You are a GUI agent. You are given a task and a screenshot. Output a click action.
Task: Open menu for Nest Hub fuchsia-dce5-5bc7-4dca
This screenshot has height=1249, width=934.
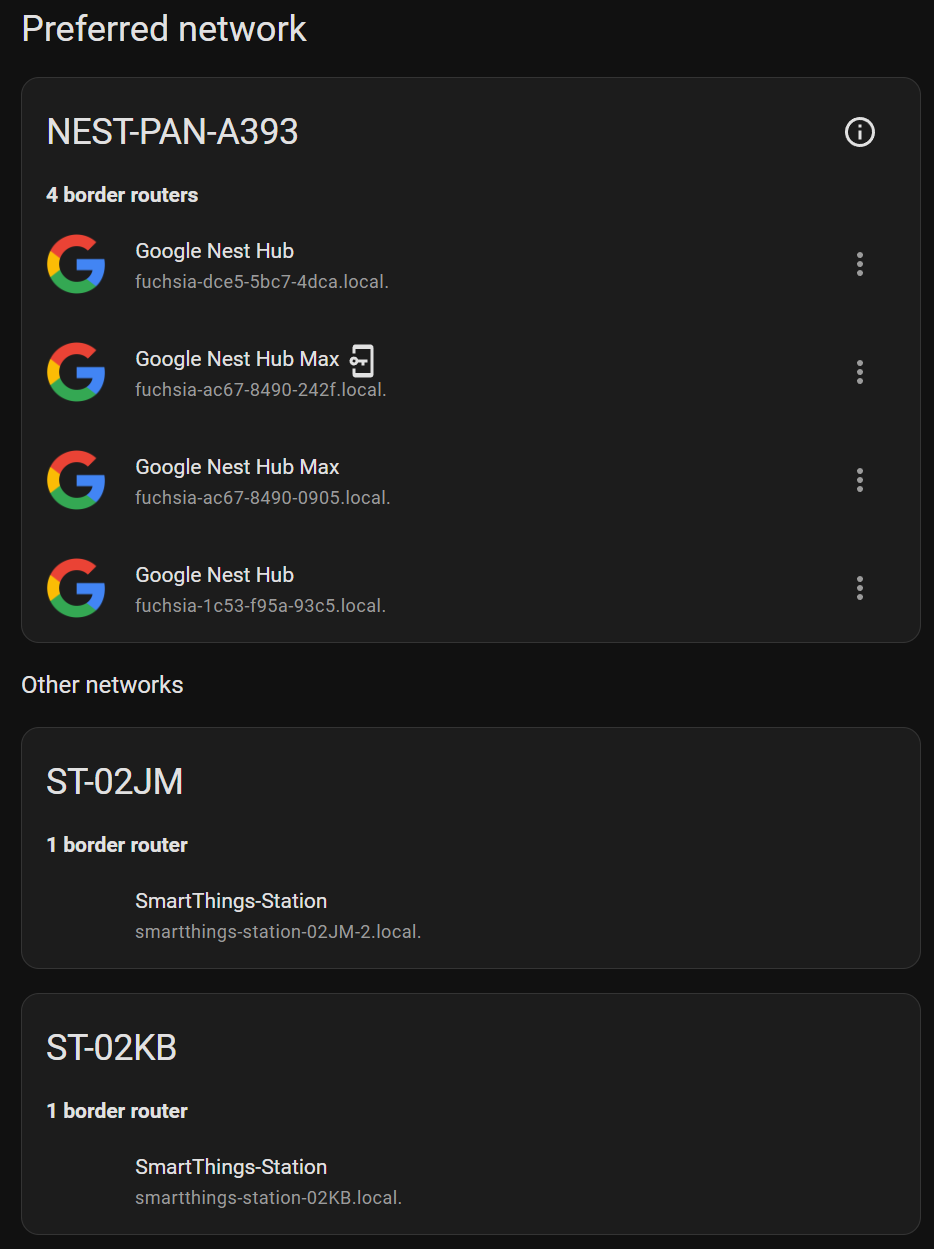(860, 264)
